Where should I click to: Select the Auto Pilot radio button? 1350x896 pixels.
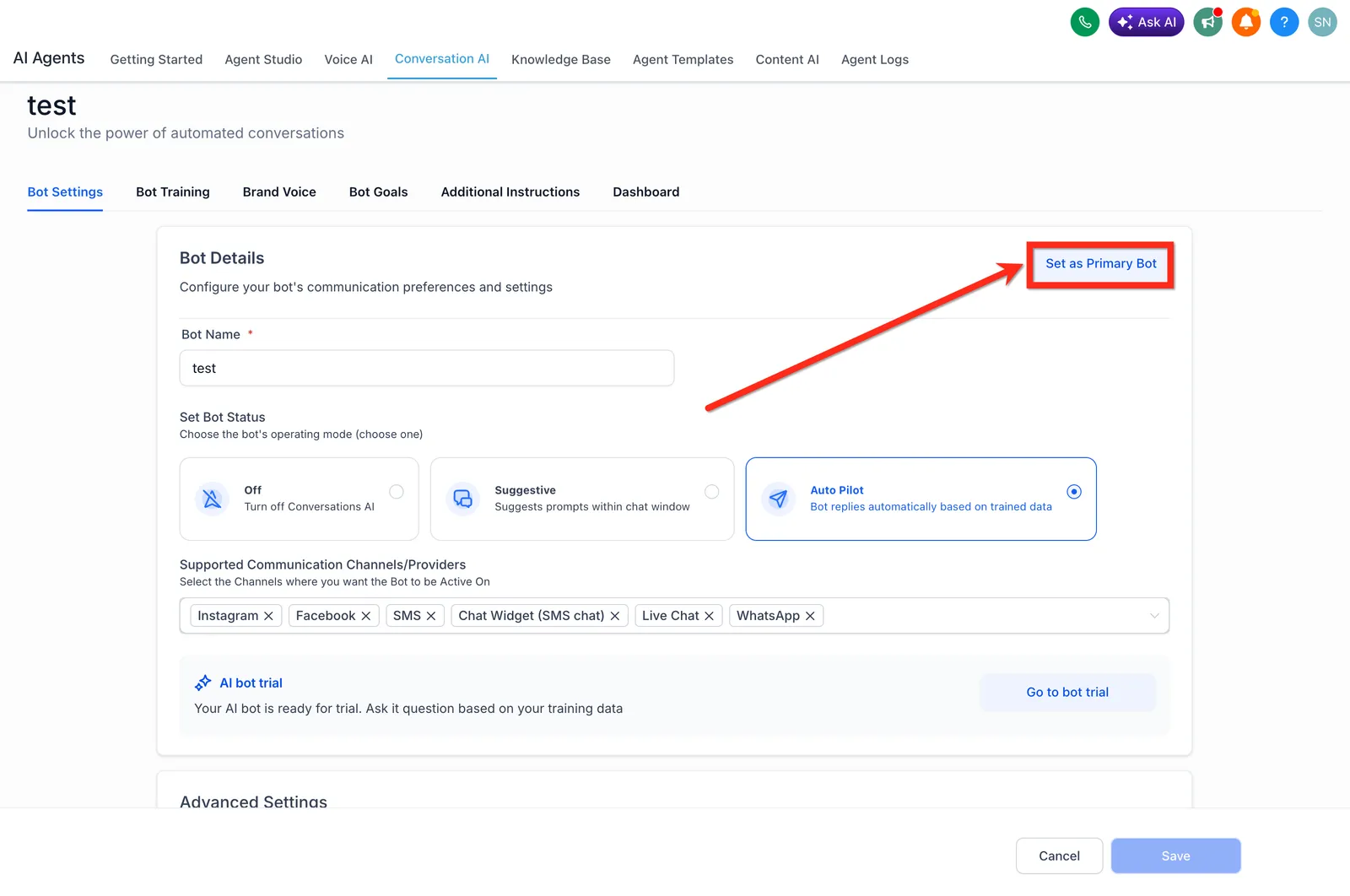[x=1074, y=492]
